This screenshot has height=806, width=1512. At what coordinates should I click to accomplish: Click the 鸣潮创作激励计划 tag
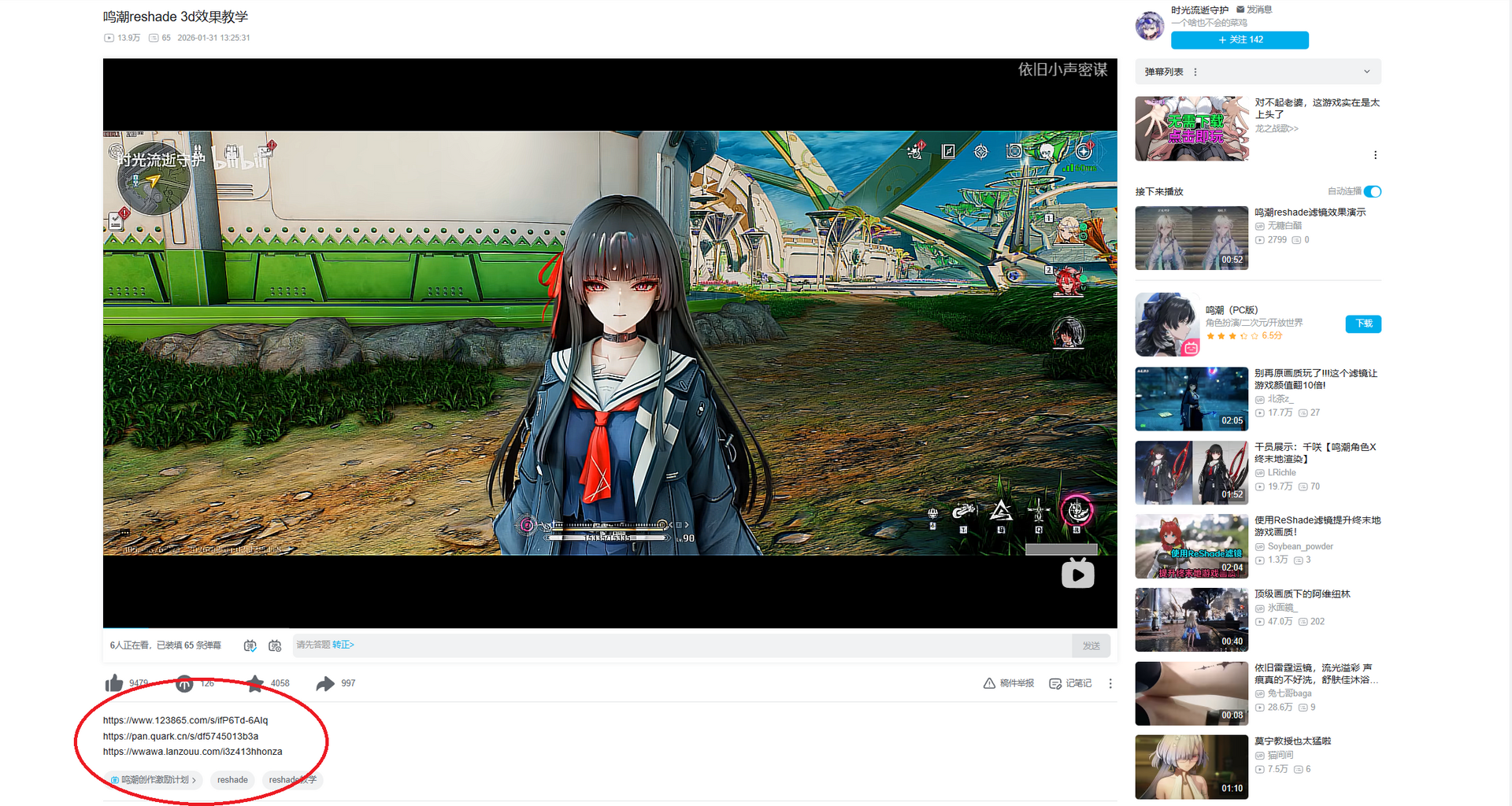[154, 780]
